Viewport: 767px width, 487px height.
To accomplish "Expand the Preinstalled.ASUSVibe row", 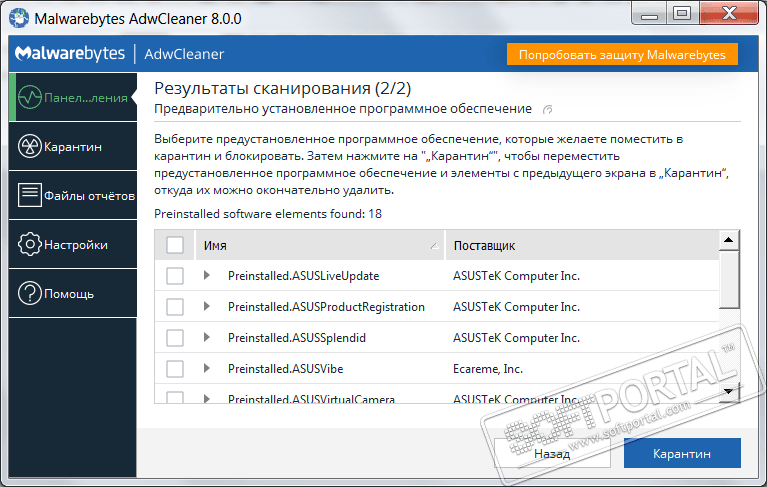I will [x=207, y=368].
